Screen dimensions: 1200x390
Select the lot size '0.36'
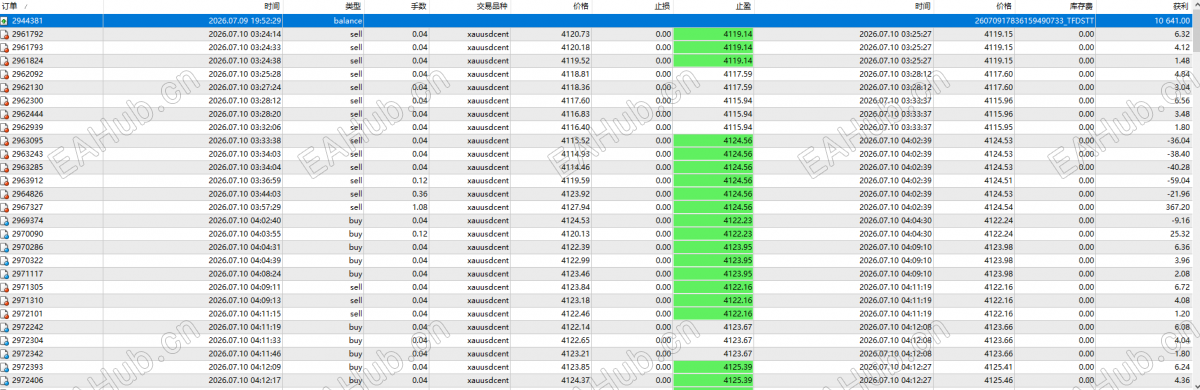point(420,194)
